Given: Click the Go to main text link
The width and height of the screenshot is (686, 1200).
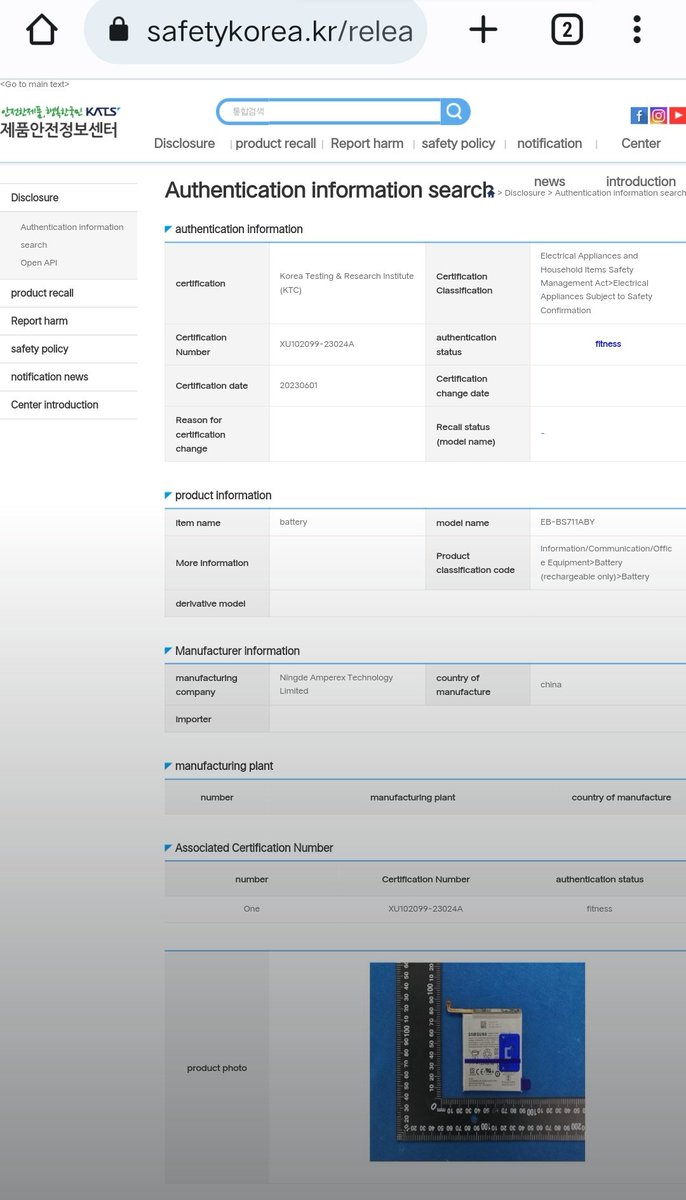Looking at the screenshot, I should [x=35, y=84].
